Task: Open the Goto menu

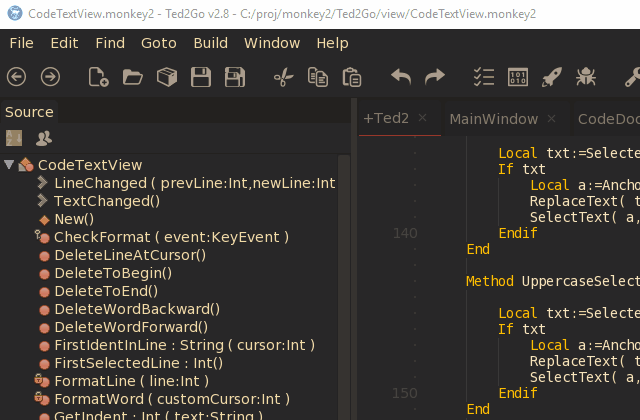Action: click(158, 43)
